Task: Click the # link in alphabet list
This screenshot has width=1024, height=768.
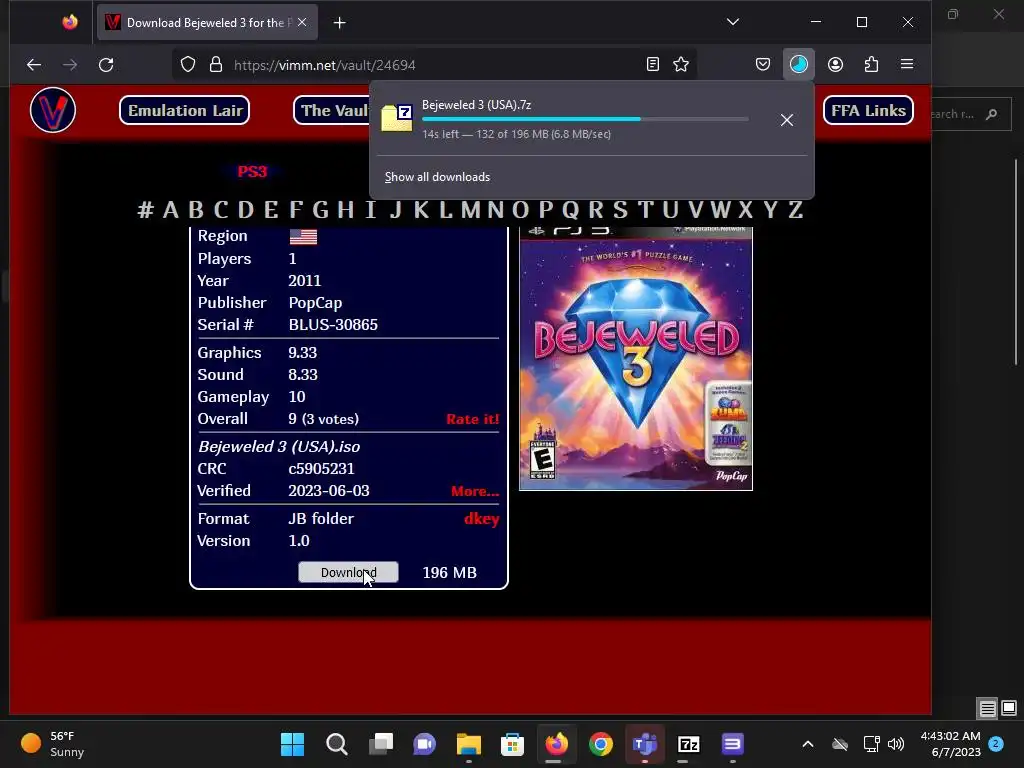Action: (x=145, y=210)
